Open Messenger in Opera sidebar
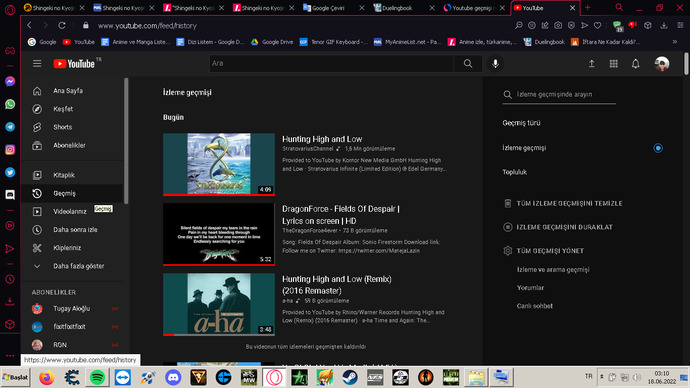The height and width of the screenshot is (388, 690). pos(10,81)
